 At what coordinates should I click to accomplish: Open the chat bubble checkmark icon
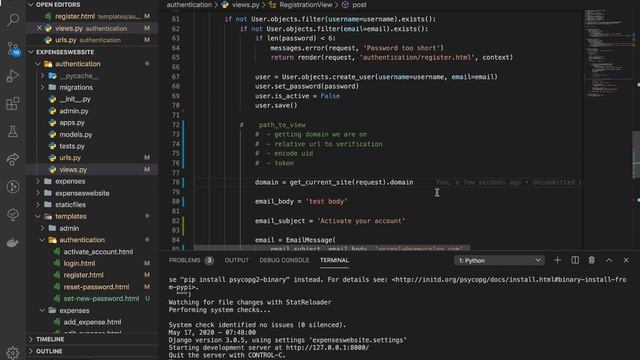[x=13, y=214]
